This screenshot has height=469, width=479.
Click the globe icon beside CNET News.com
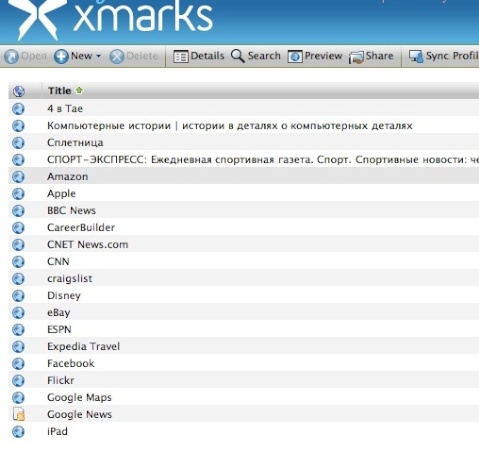18,245
